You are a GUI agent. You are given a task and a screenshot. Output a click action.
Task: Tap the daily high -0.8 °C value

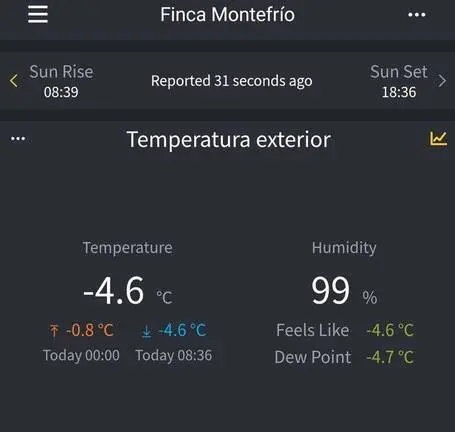pyautogui.click(x=90, y=330)
